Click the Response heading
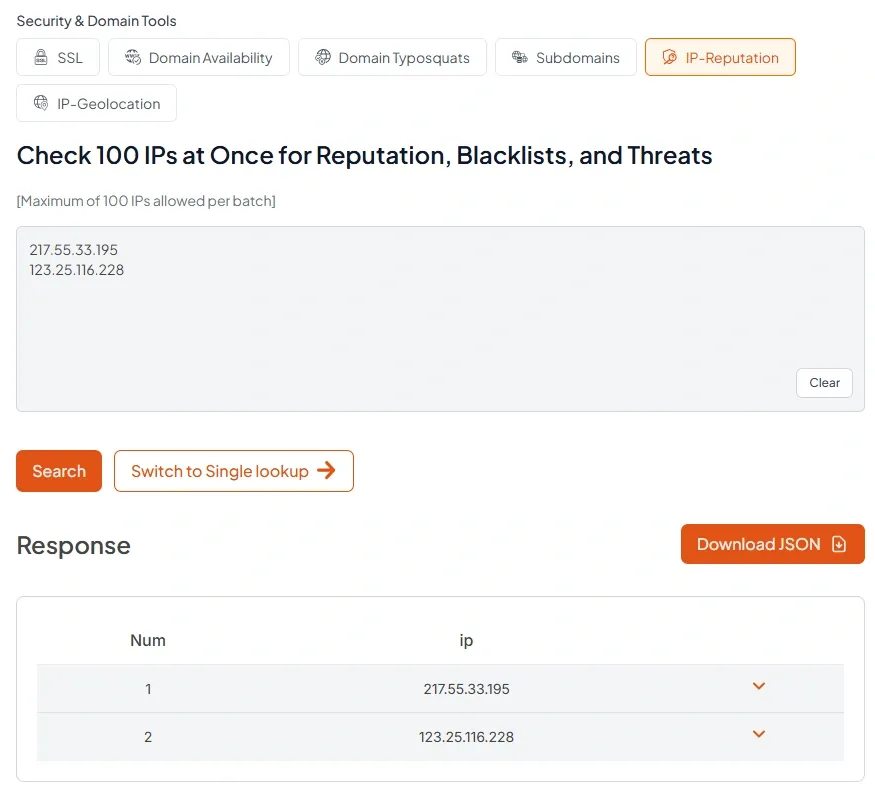Screen dimensions: 875x792 click(73, 545)
